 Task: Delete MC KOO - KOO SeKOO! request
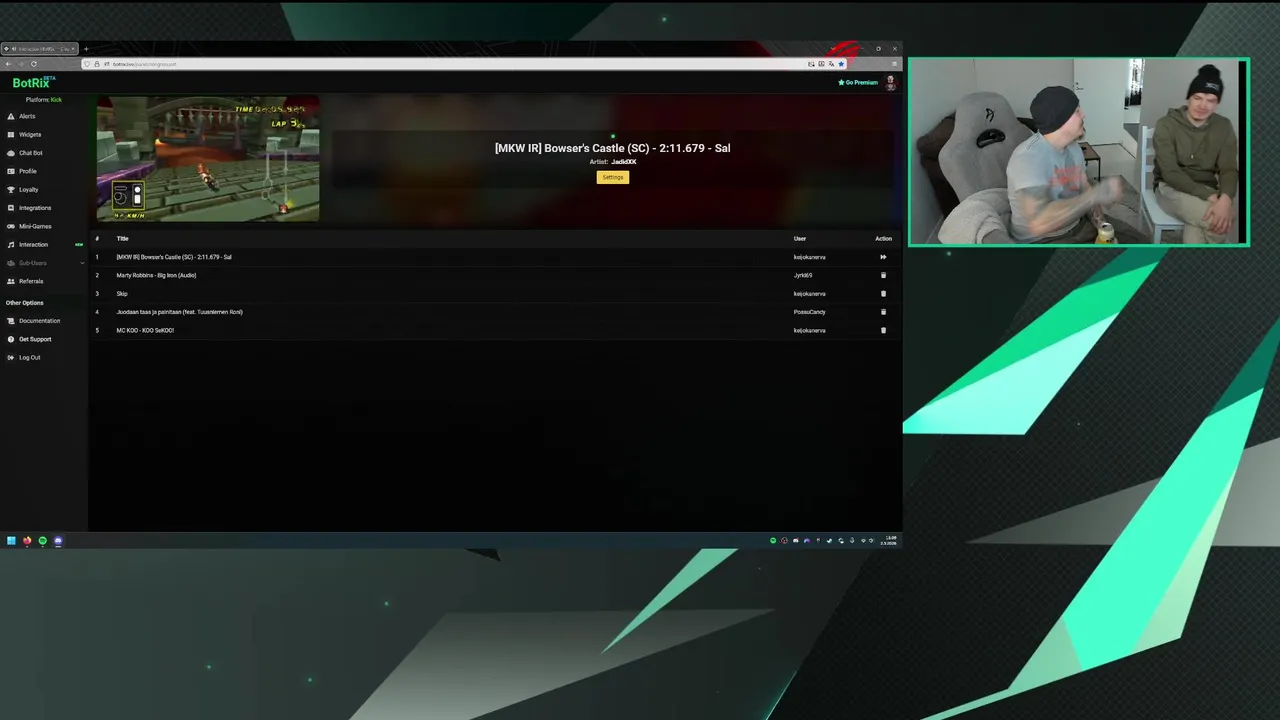pyautogui.click(x=883, y=330)
